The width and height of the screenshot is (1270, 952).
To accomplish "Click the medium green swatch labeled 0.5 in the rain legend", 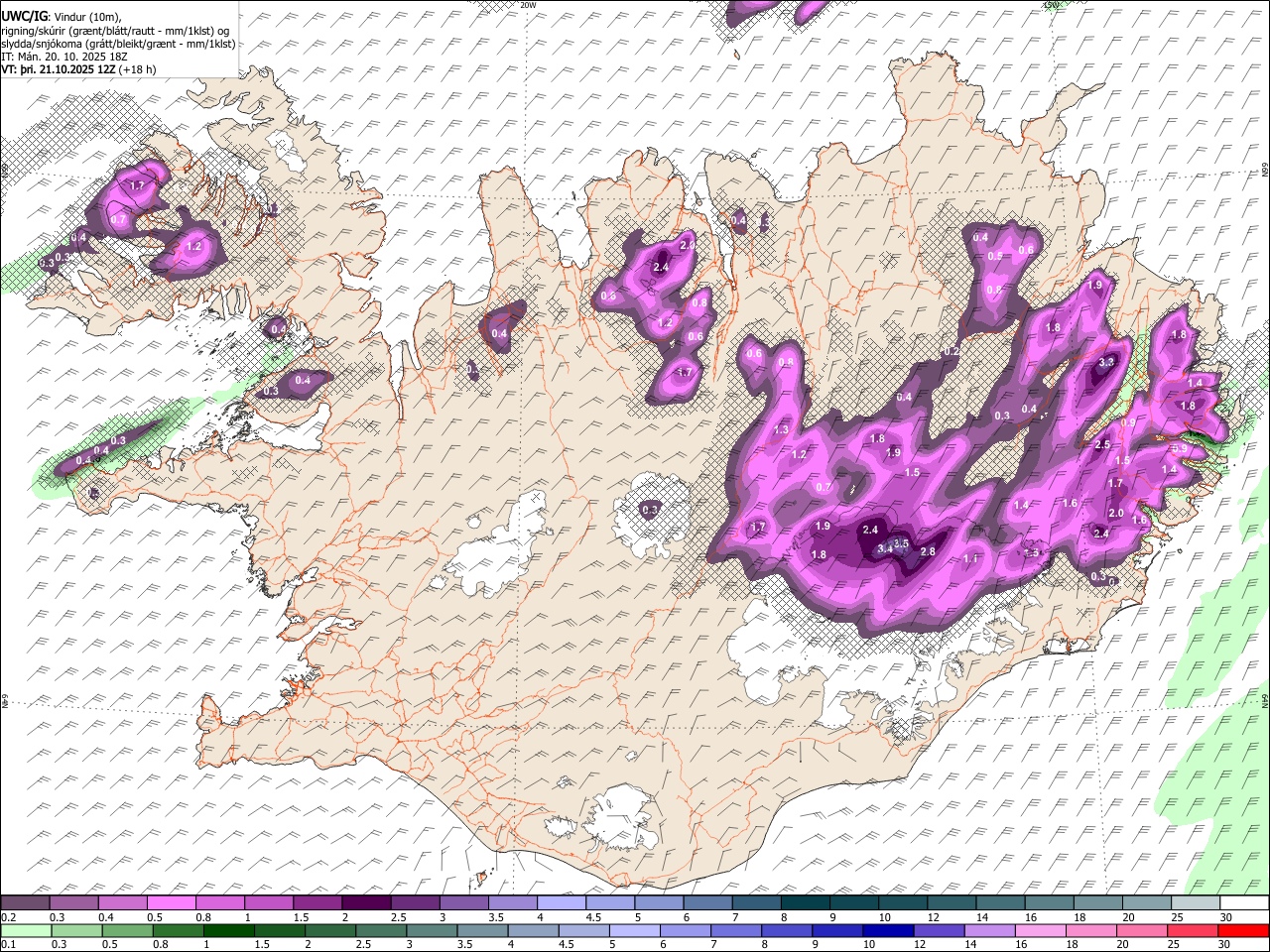I will [127, 930].
